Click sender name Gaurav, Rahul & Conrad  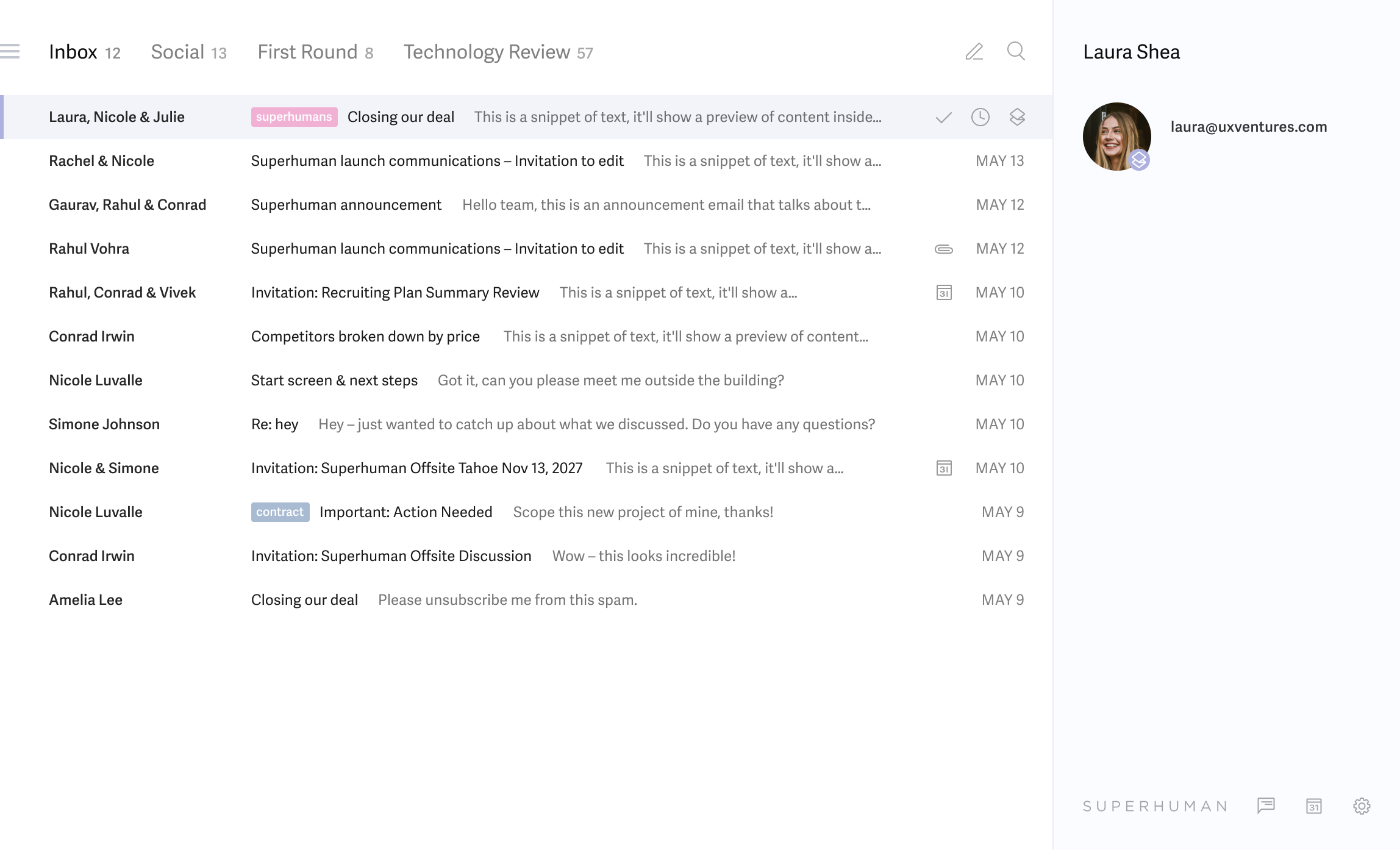click(127, 205)
